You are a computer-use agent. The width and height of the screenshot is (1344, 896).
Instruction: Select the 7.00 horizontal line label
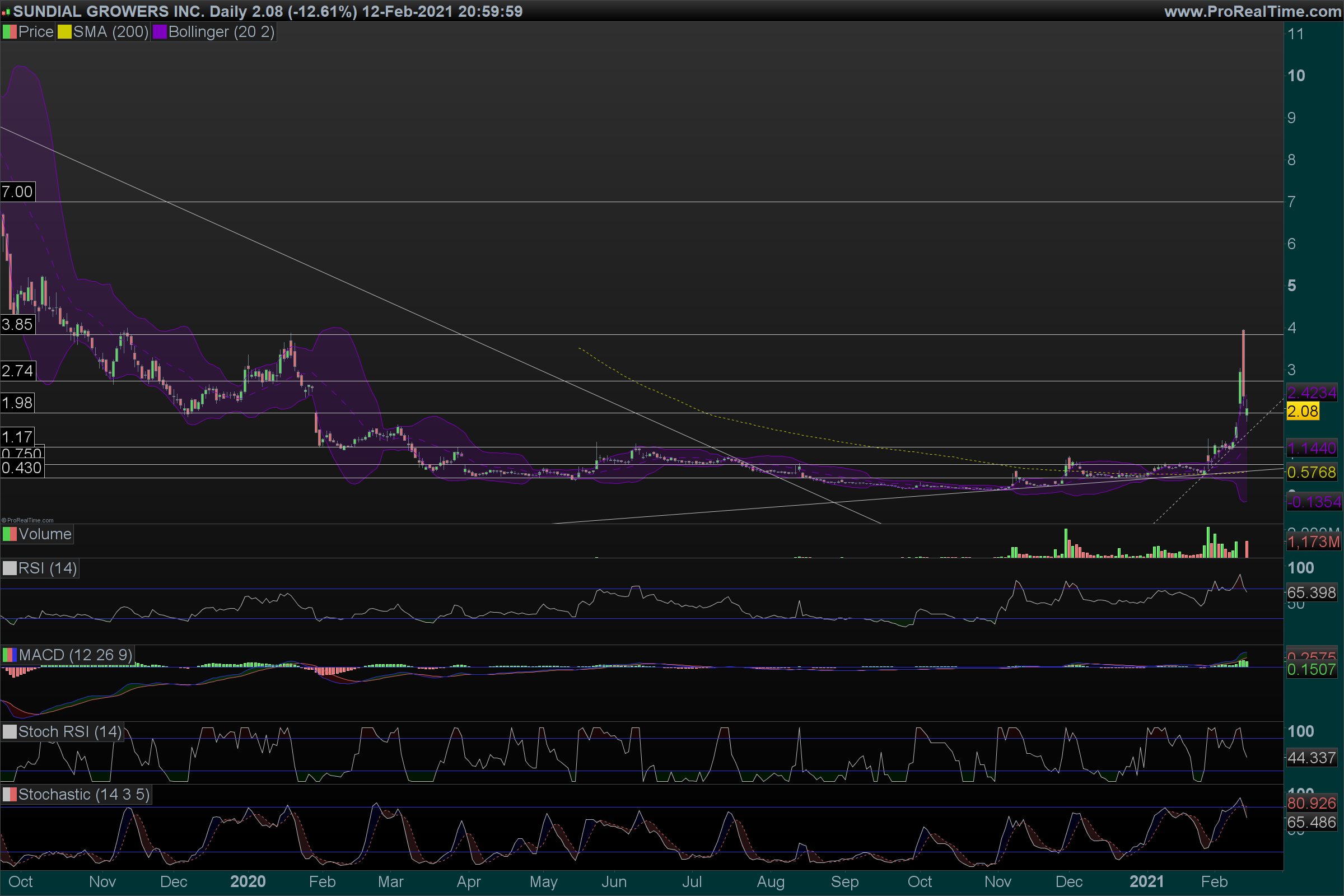coord(17,192)
